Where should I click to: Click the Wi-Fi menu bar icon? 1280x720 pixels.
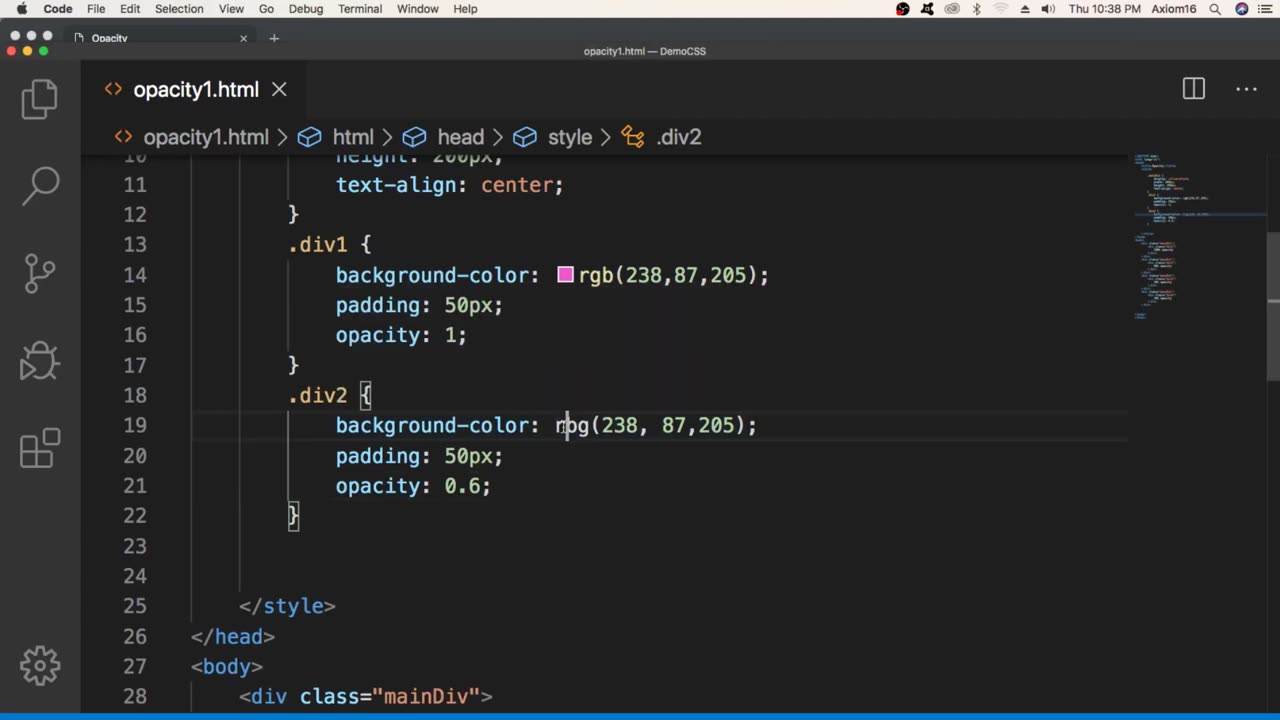click(1001, 9)
